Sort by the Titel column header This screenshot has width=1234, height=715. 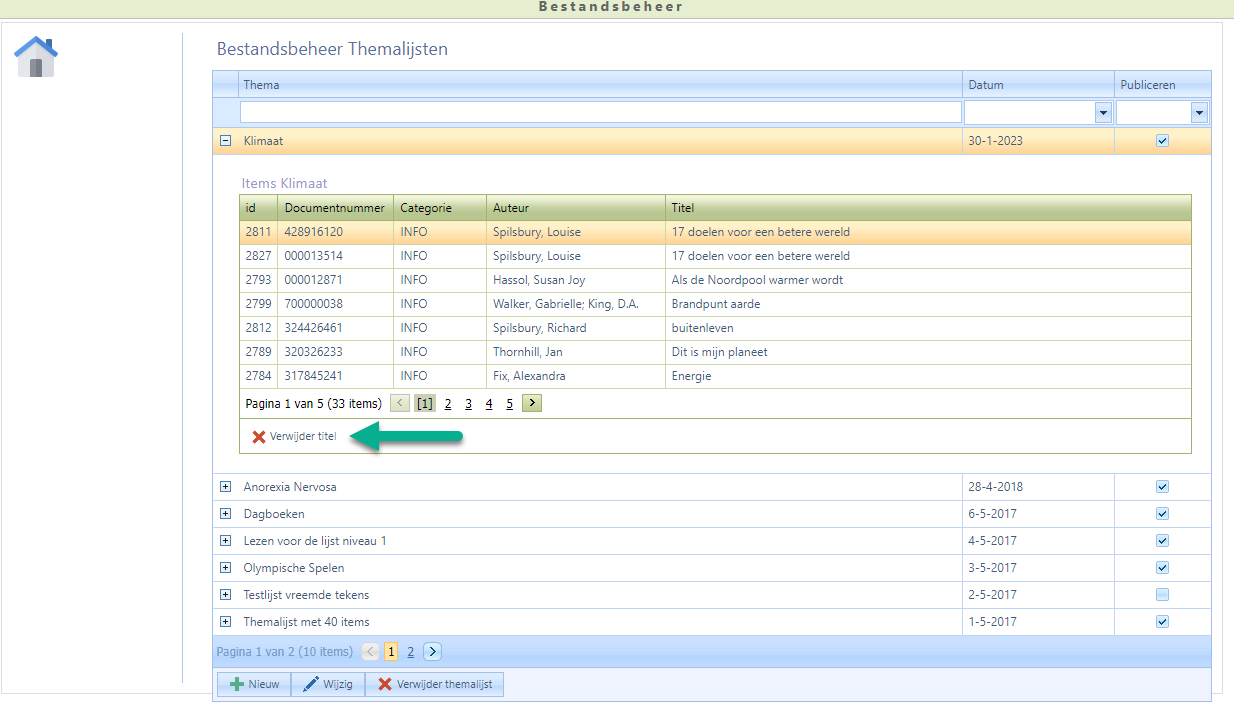coord(683,208)
